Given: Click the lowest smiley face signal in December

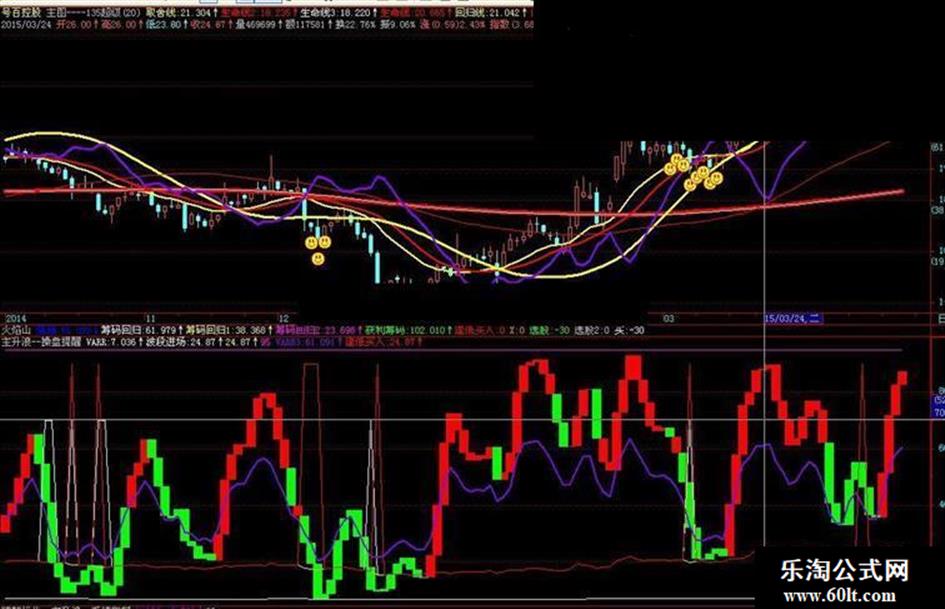Looking at the screenshot, I should 318,259.
